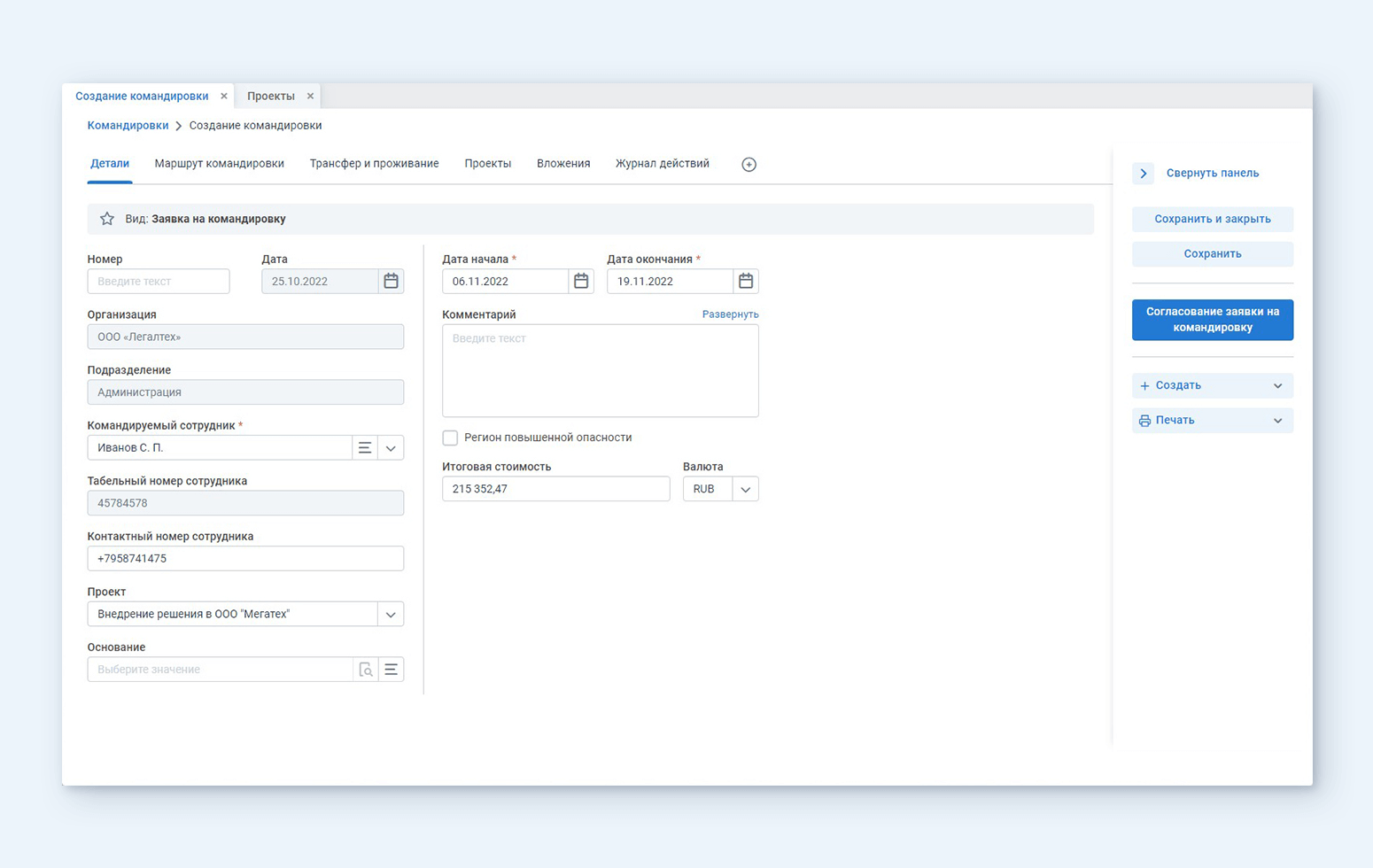The height and width of the screenshot is (868, 1373).
Task: Click the Развернуть comment link
Action: pos(730,314)
